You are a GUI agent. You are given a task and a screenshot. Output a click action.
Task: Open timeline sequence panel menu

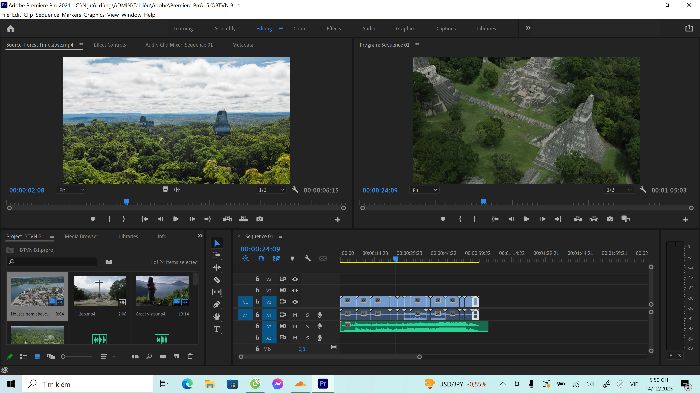click(x=280, y=236)
